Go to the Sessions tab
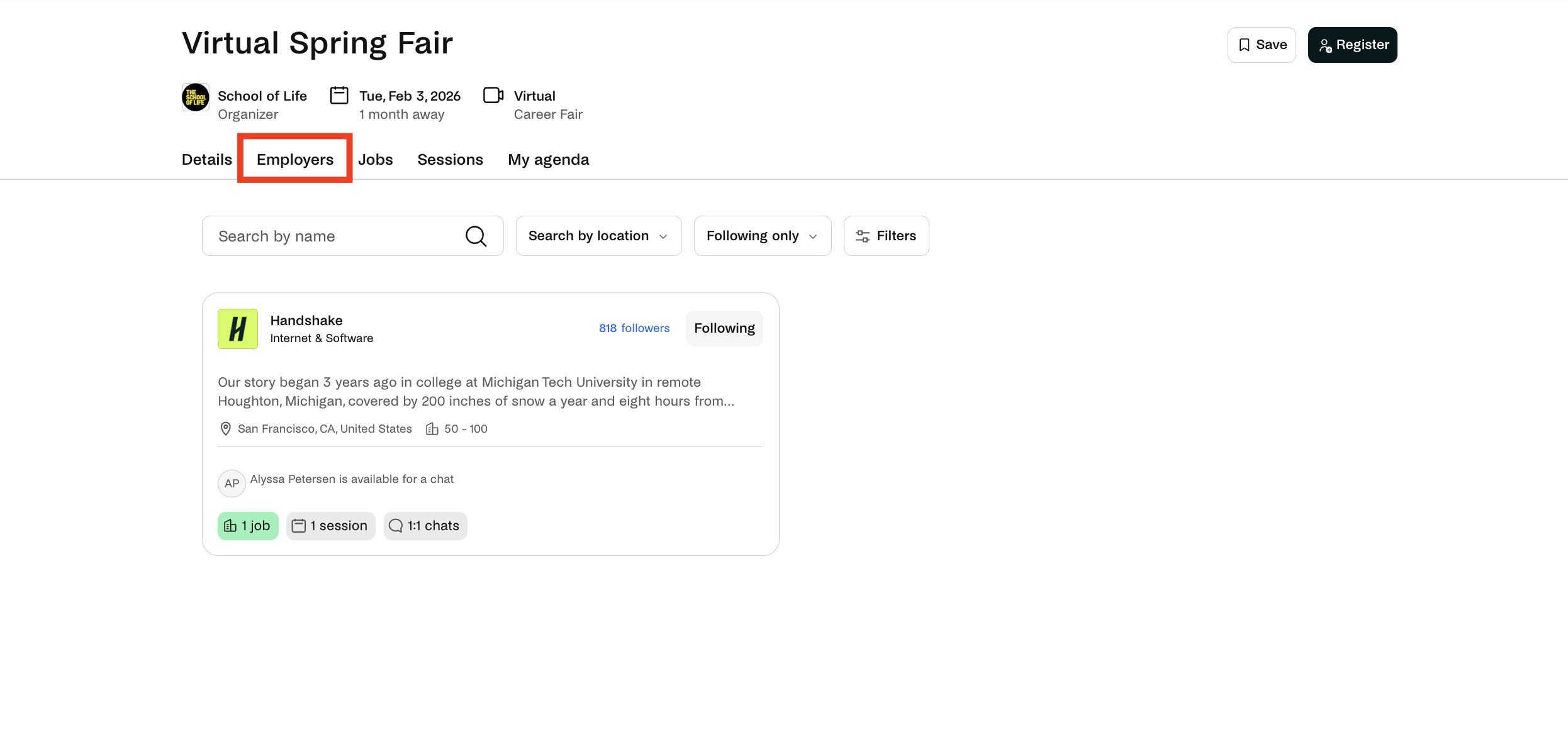Screen dimensions: 1568x732 [x=451, y=160]
